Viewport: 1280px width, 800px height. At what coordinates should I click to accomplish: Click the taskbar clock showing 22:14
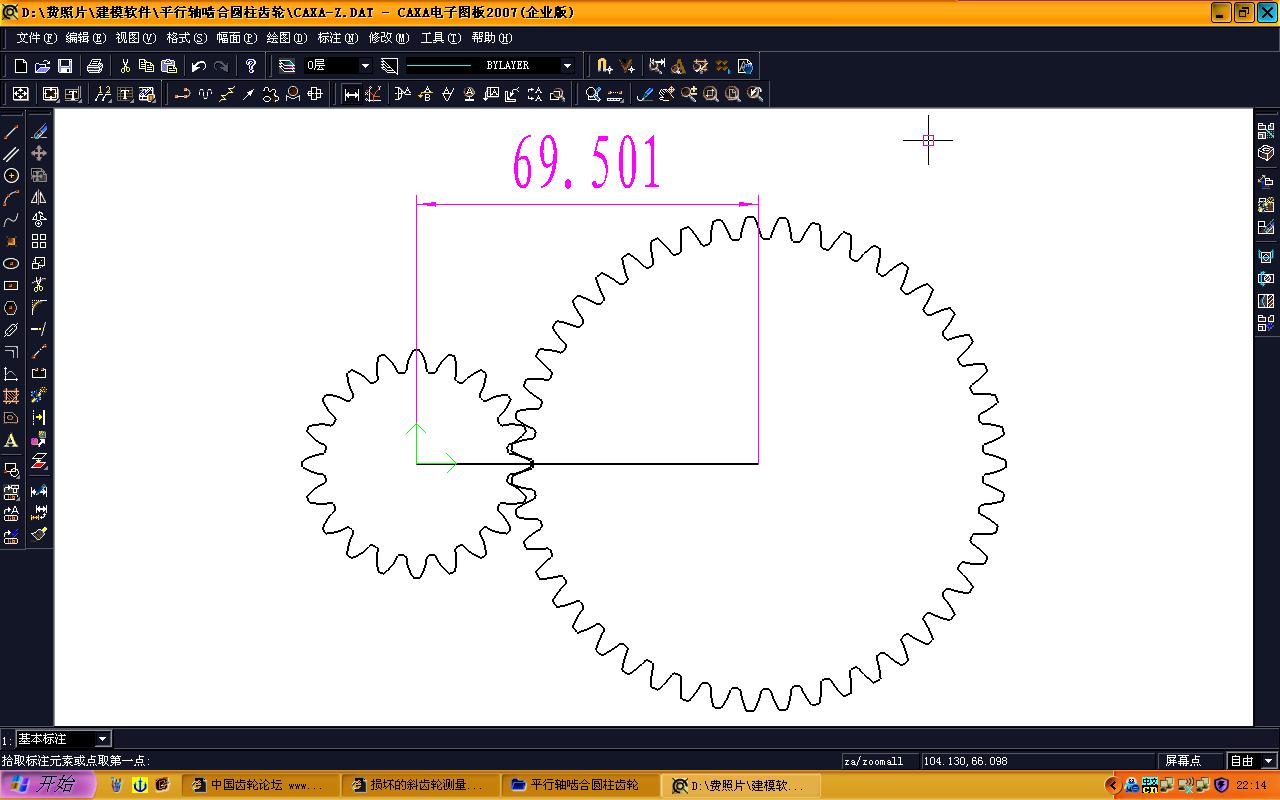tap(1251, 785)
